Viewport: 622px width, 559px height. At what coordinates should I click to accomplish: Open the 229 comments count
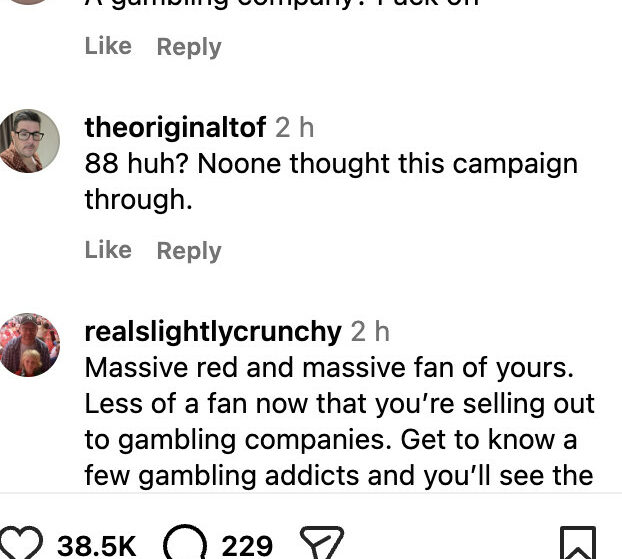247,545
